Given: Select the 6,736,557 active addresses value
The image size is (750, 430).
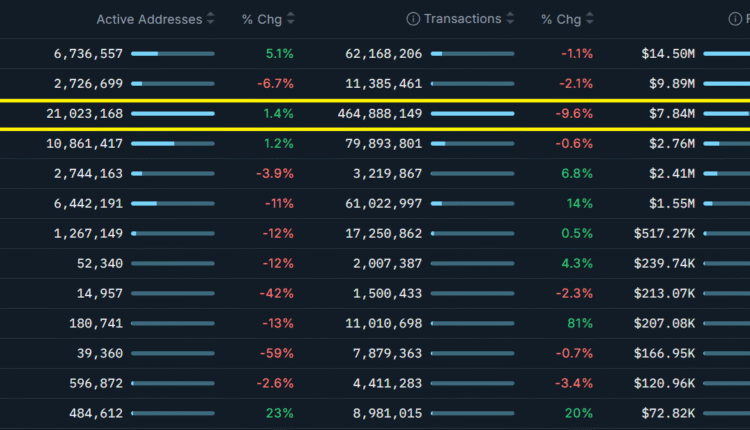Looking at the screenshot, I should [x=89, y=54].
